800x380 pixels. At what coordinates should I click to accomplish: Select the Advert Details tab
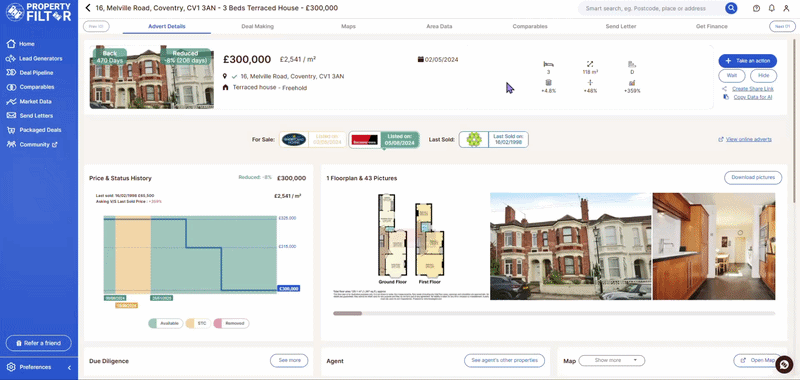pyautogui.click(x=167, y=27)
